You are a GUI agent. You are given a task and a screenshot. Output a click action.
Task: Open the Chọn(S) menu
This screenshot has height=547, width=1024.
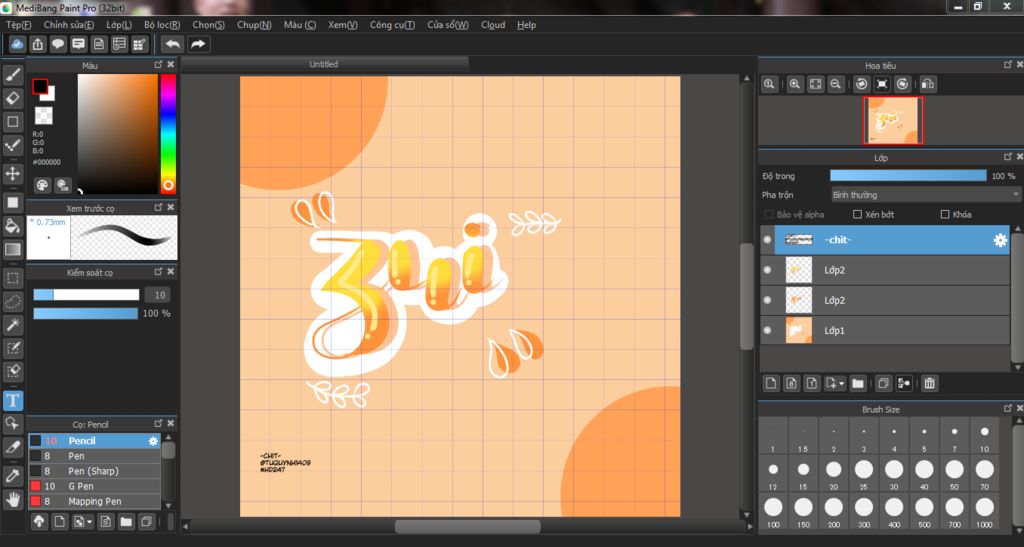[208, 25]
